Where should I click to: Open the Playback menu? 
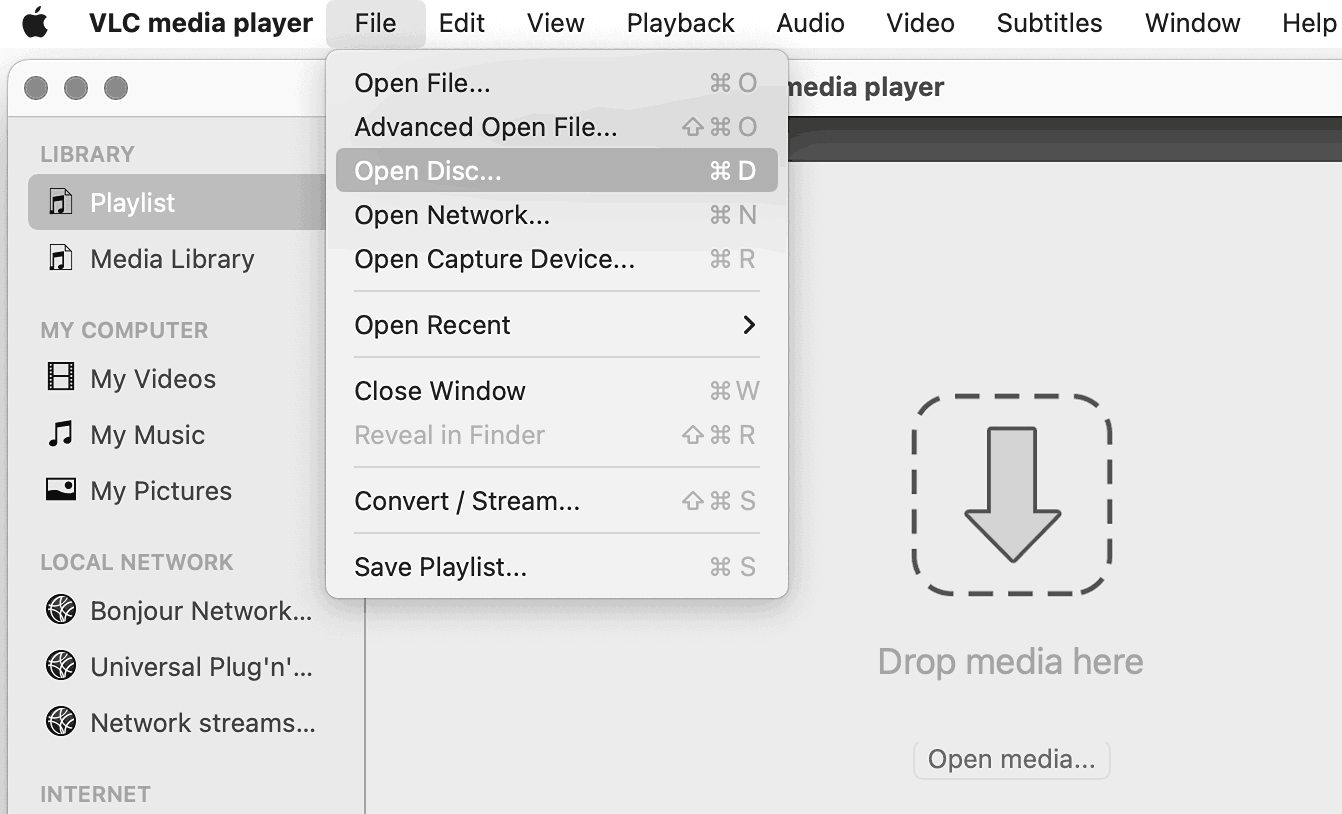coord(680,23)
